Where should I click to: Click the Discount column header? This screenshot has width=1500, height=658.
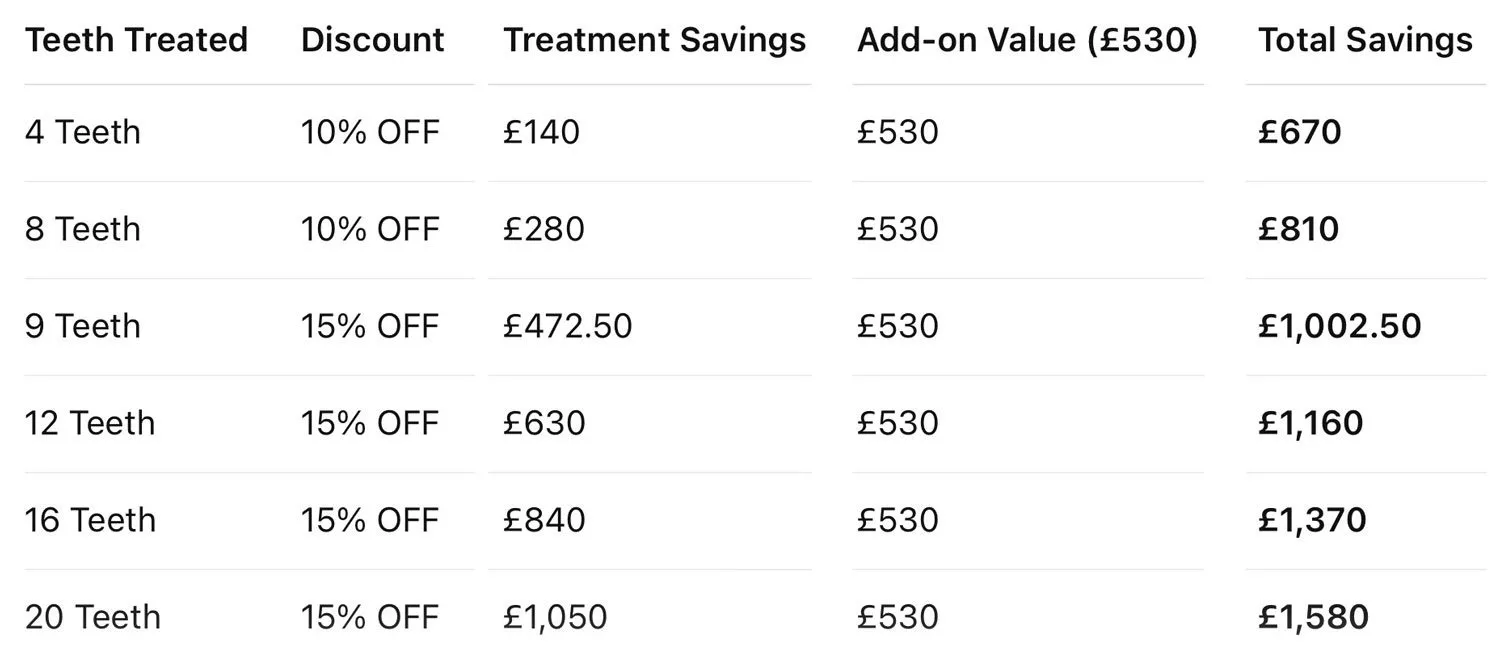pos(372,40)
